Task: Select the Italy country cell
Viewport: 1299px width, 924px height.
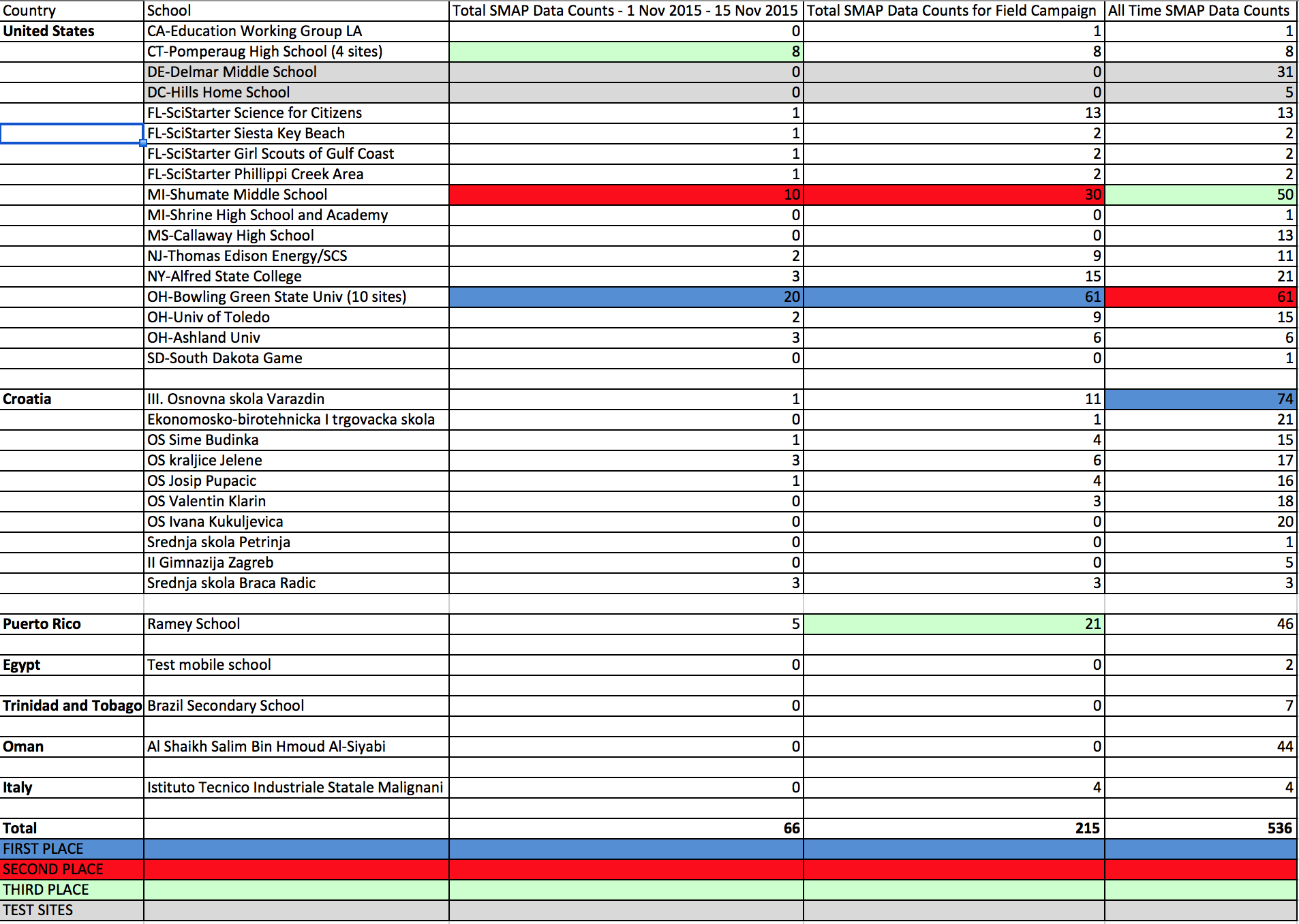Action: tap(72, 788)
